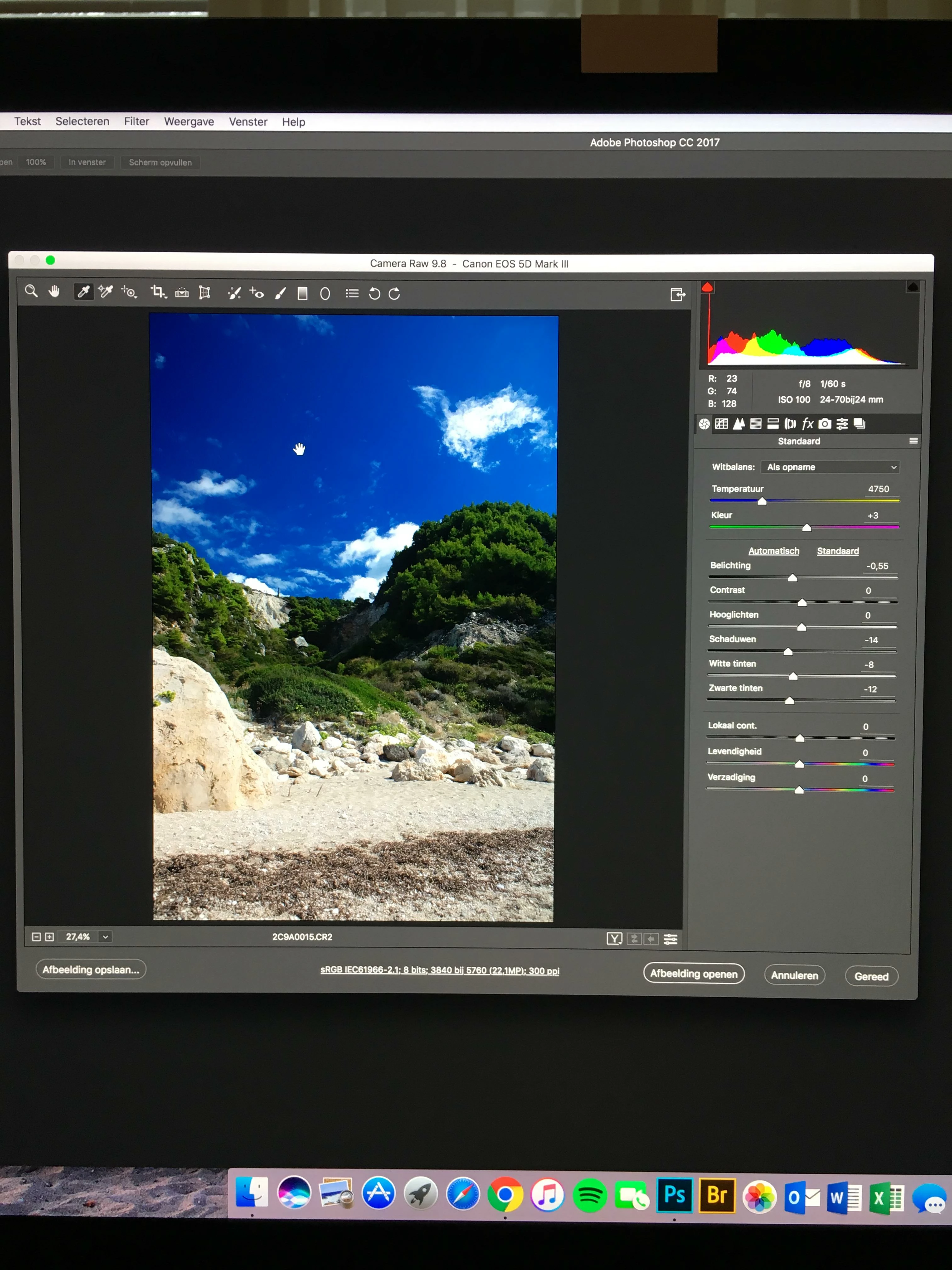This screenshot has width=952, height=1270.
Task: Click the Afbeelding openen button
Action: click(693, 973)
